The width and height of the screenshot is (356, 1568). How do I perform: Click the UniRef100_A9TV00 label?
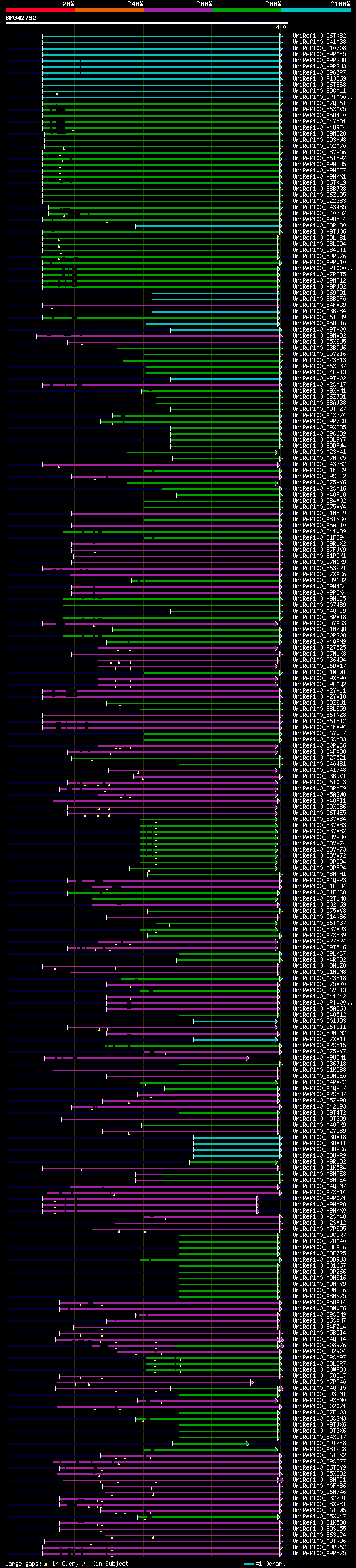coord(319,330)
